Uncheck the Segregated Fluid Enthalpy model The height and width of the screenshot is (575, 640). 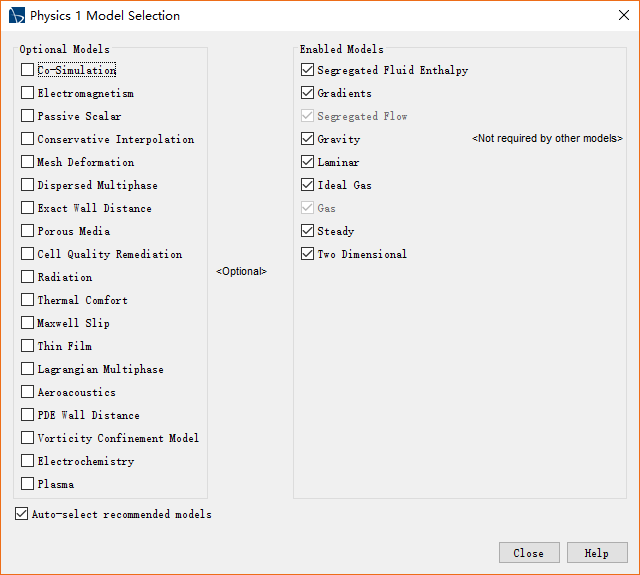[x=307, y=70]
